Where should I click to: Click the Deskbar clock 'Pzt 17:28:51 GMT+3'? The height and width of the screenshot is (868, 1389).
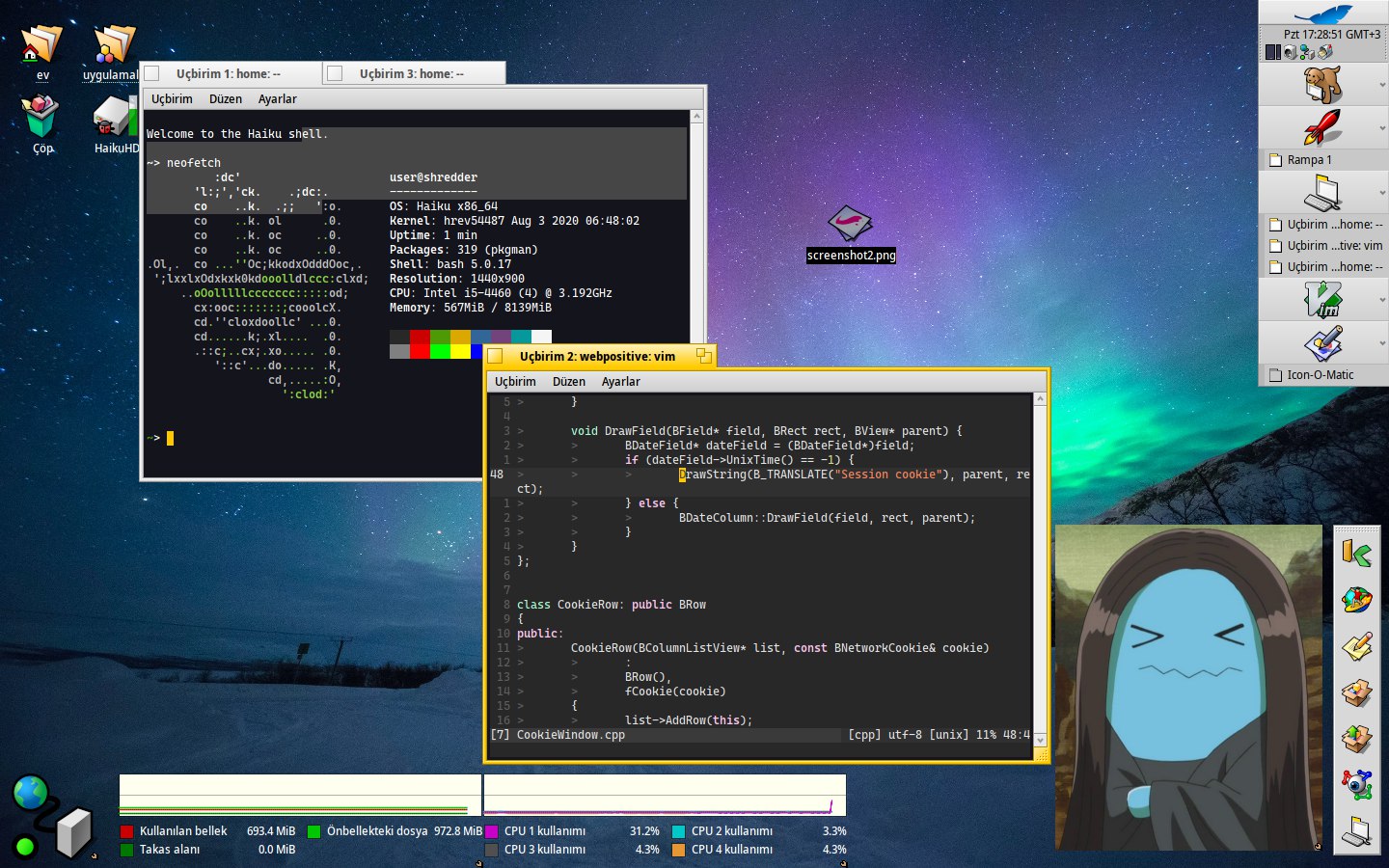pyautogui.click(x=1332, y=35)
